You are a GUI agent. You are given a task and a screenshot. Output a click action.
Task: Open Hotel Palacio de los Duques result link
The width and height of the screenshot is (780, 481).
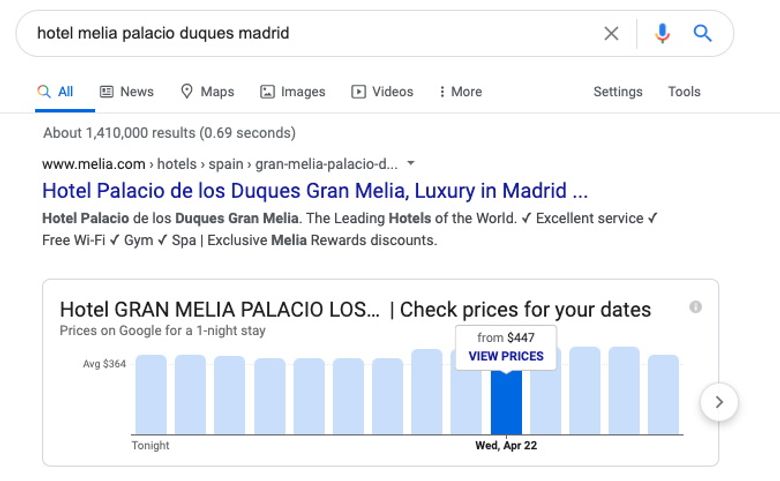pos(315,191)
